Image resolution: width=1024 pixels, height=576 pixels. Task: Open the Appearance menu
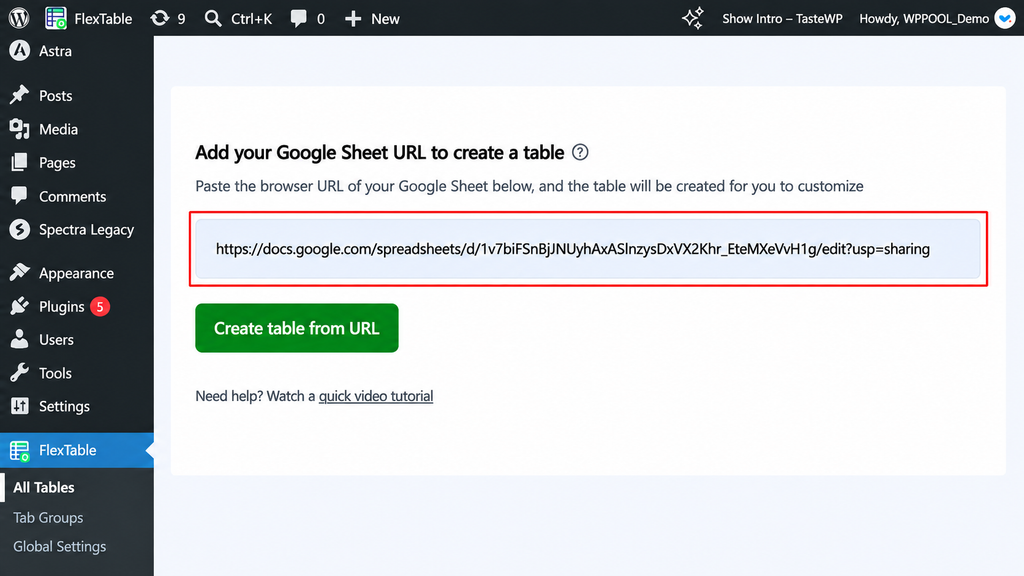[77, 272]
